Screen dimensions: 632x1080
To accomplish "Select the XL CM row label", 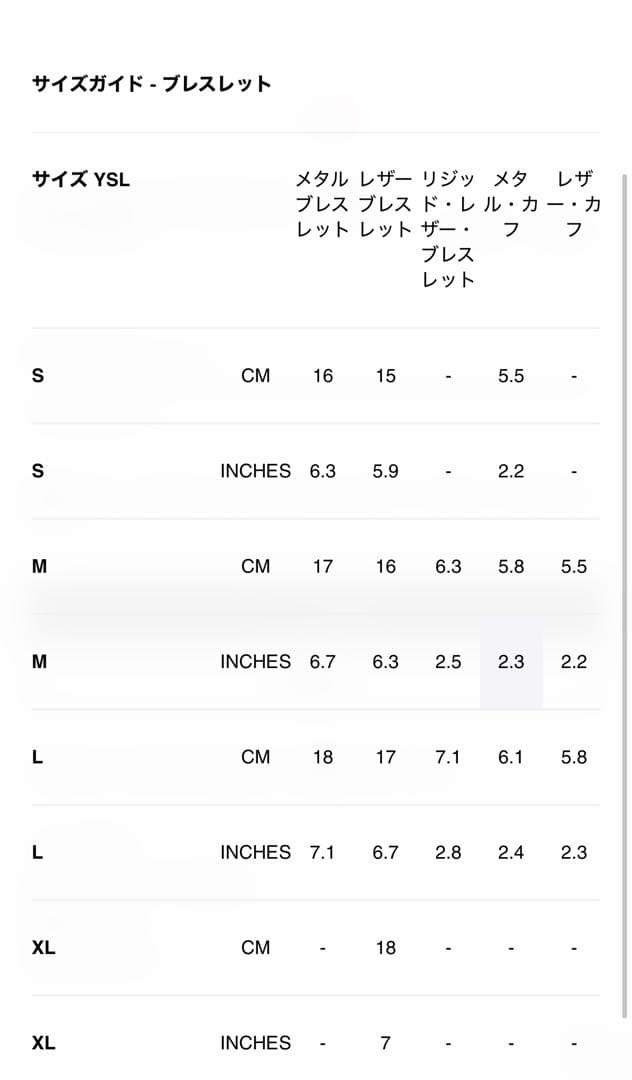I will (43, 948).
